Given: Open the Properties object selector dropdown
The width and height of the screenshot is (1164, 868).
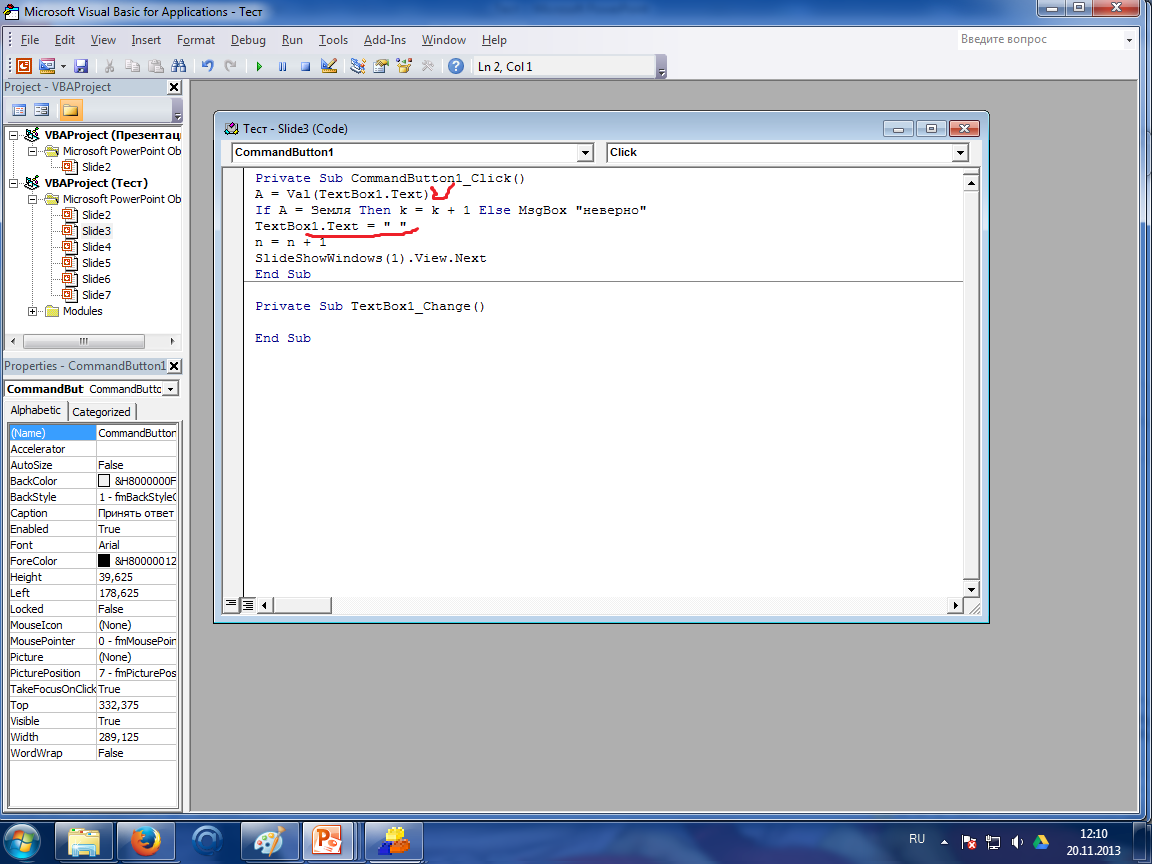Looking at the screenshot, I should (171, 389).
